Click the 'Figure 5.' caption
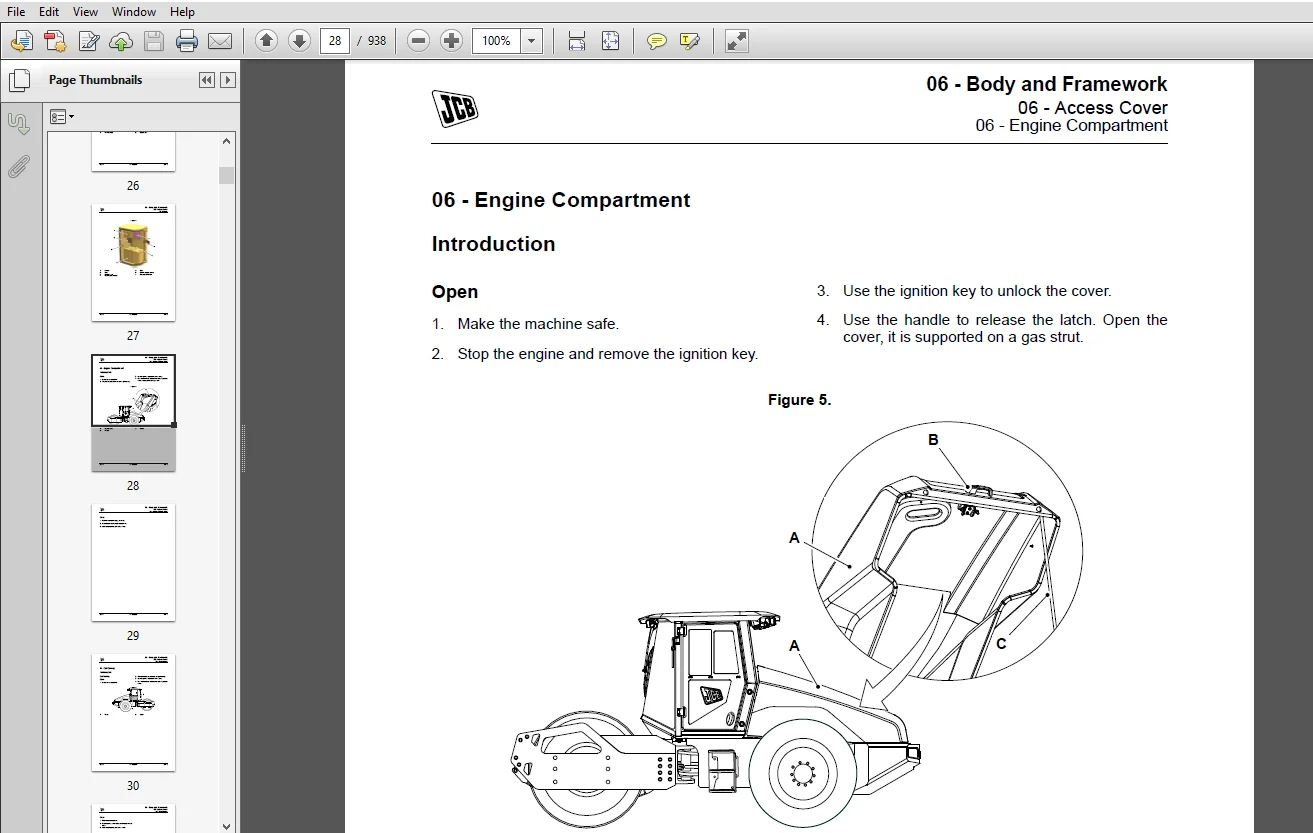1313x833 pixels. 799,400
